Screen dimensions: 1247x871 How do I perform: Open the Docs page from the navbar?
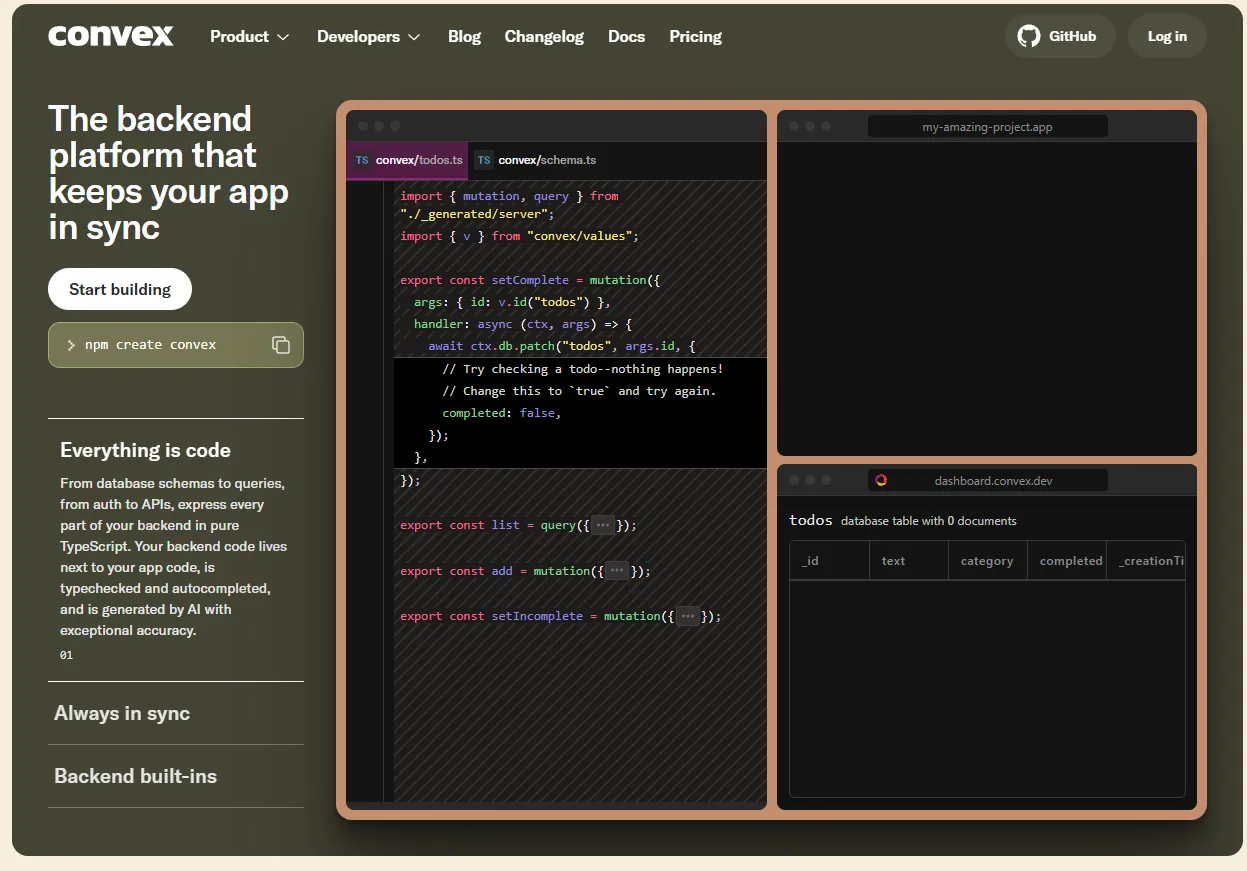tap(626, 36)
